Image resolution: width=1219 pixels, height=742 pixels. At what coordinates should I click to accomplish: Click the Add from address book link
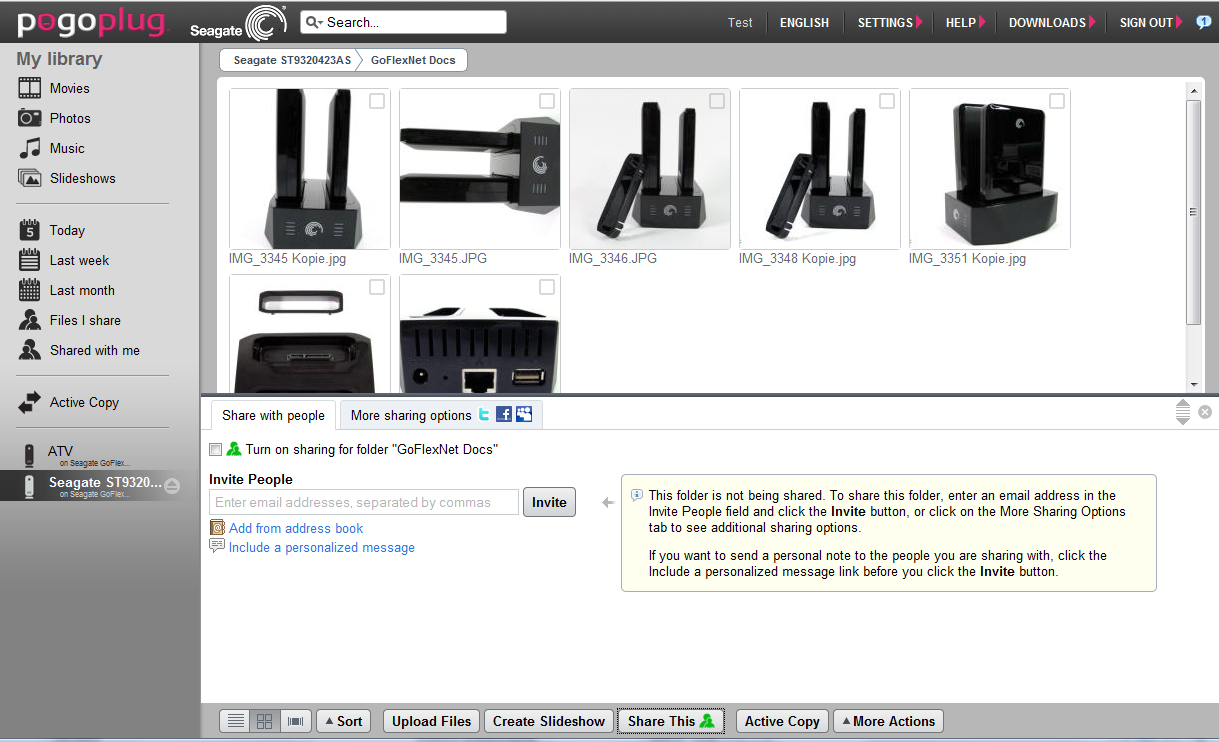(296, 528)
